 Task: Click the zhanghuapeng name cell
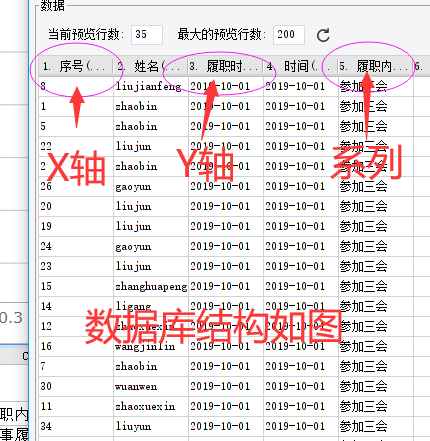point(151,287)
